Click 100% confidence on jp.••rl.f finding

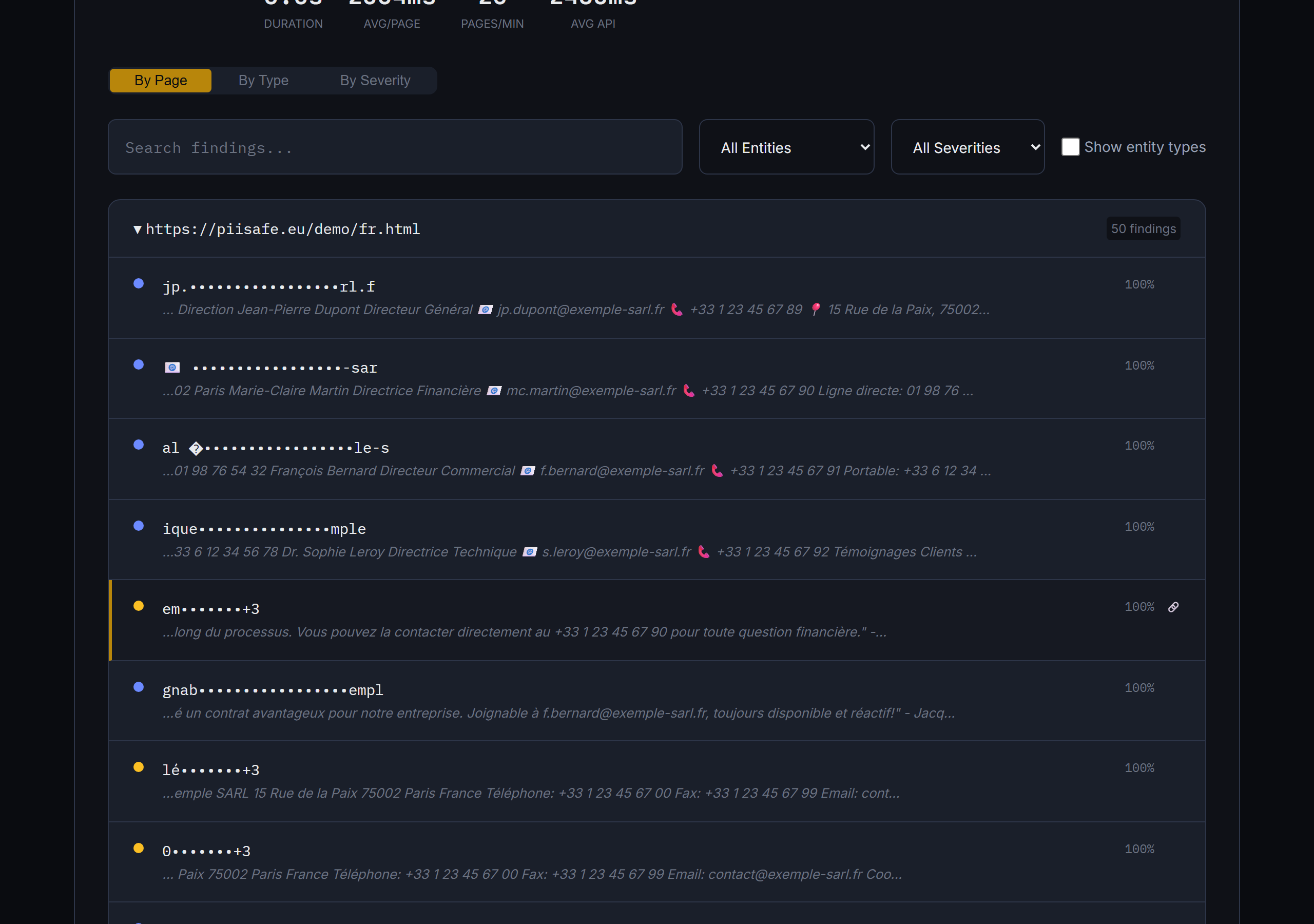tap(1139, 284)
